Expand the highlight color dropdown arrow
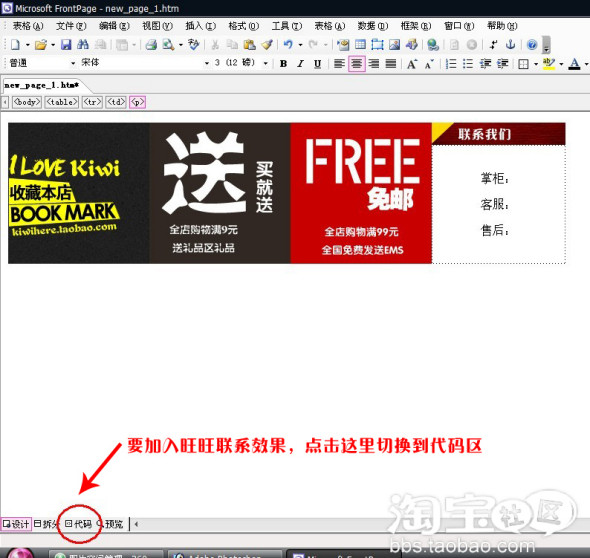 click(561, 64)
